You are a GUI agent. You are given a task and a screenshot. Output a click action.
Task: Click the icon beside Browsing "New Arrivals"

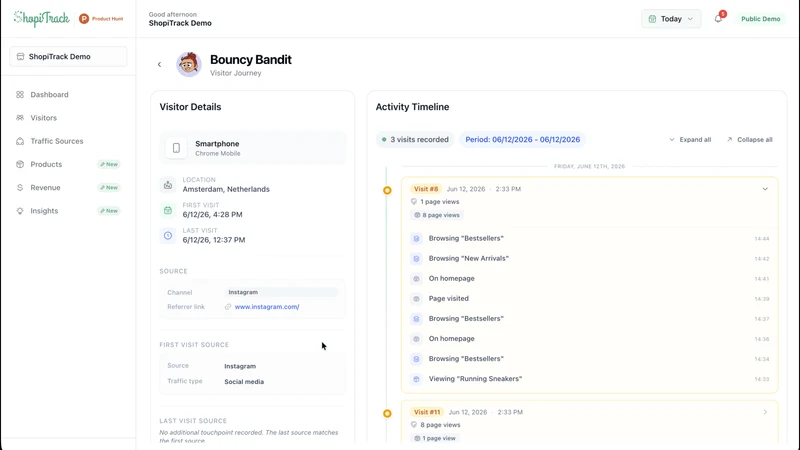click(416, 259)
